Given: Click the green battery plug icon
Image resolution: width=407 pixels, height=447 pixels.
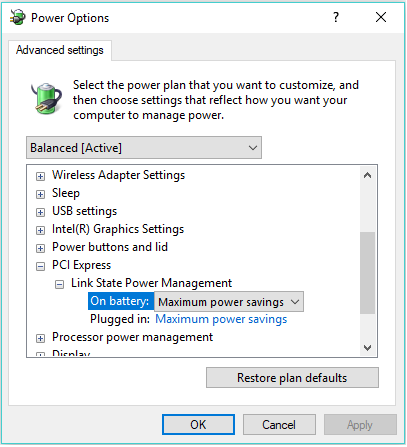Looking at the screenshot, I should coord(46,99).
